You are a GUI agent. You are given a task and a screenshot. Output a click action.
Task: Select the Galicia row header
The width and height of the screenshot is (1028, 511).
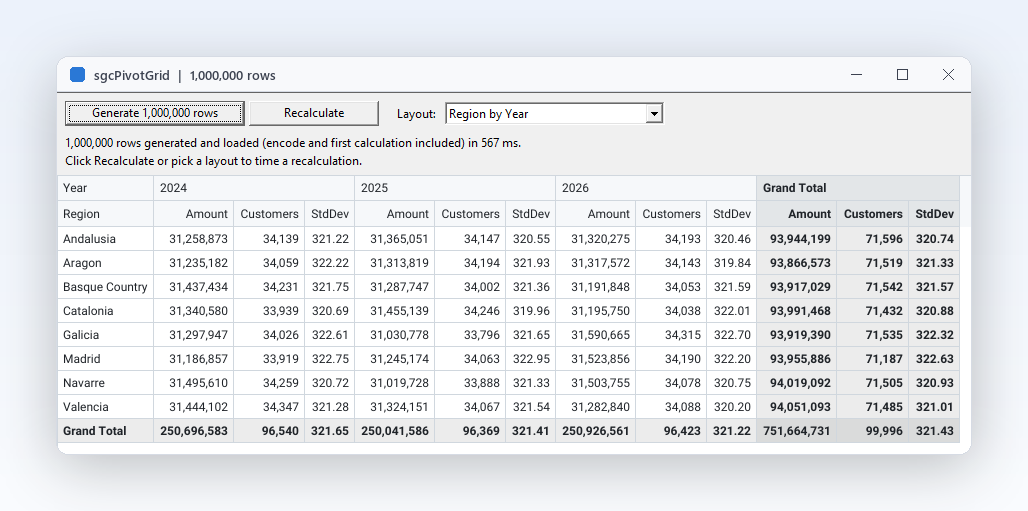pyautogui.click(x=106, y=335)
